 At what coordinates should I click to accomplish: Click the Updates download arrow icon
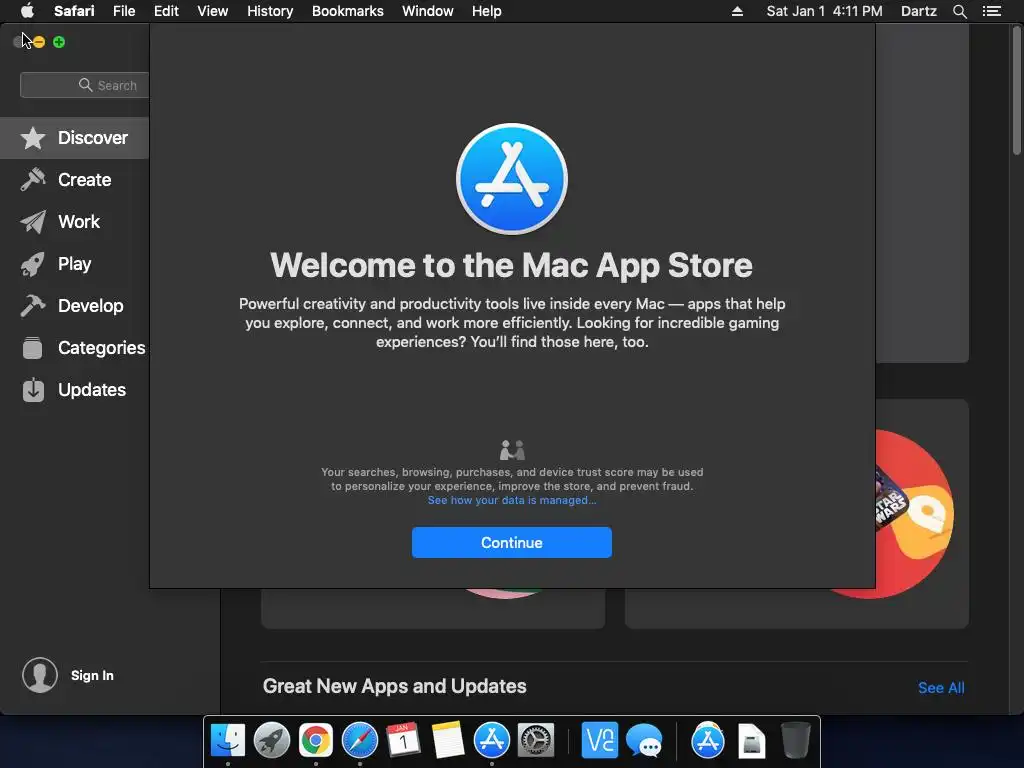tap(33, 390)
